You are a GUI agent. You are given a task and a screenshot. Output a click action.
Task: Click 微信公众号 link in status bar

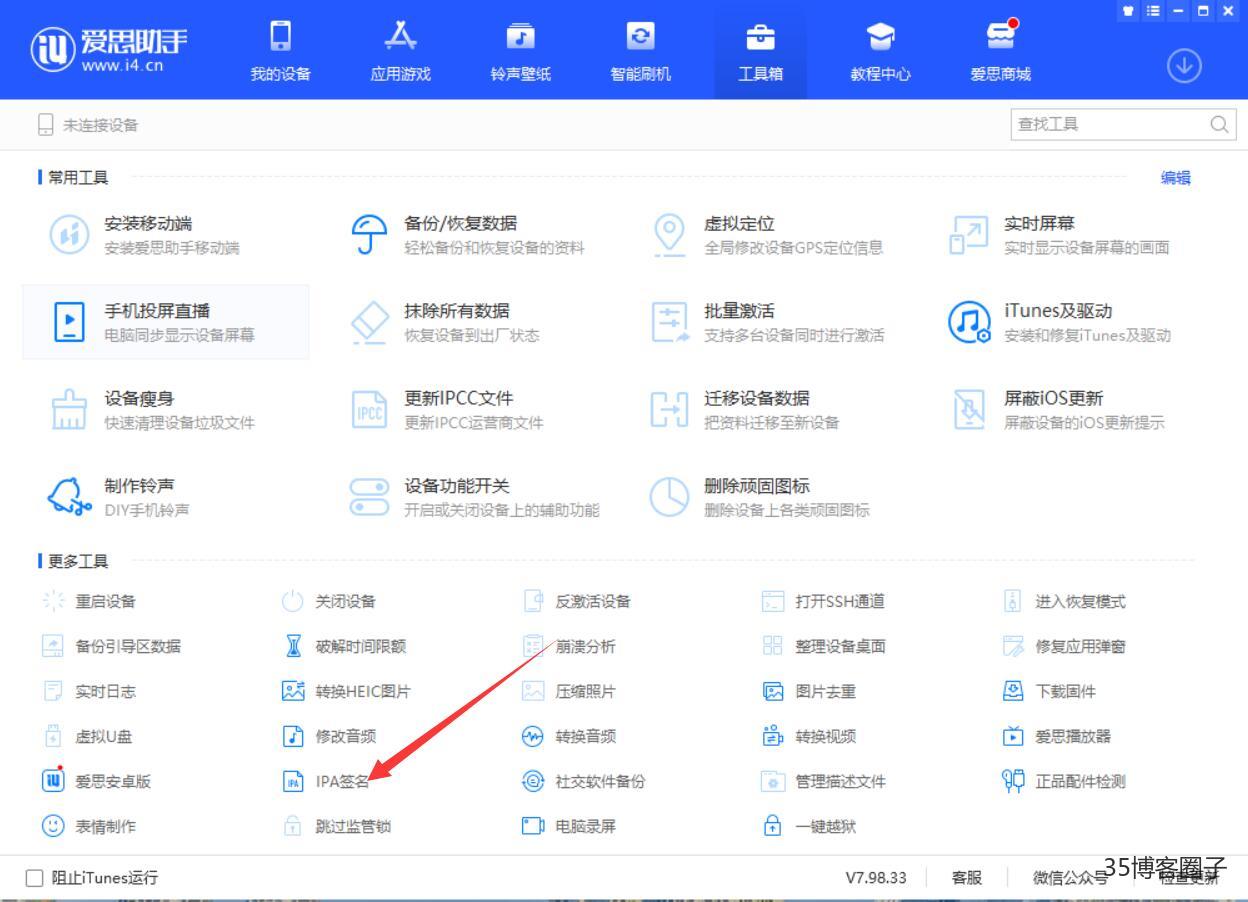coord(1070,878)
